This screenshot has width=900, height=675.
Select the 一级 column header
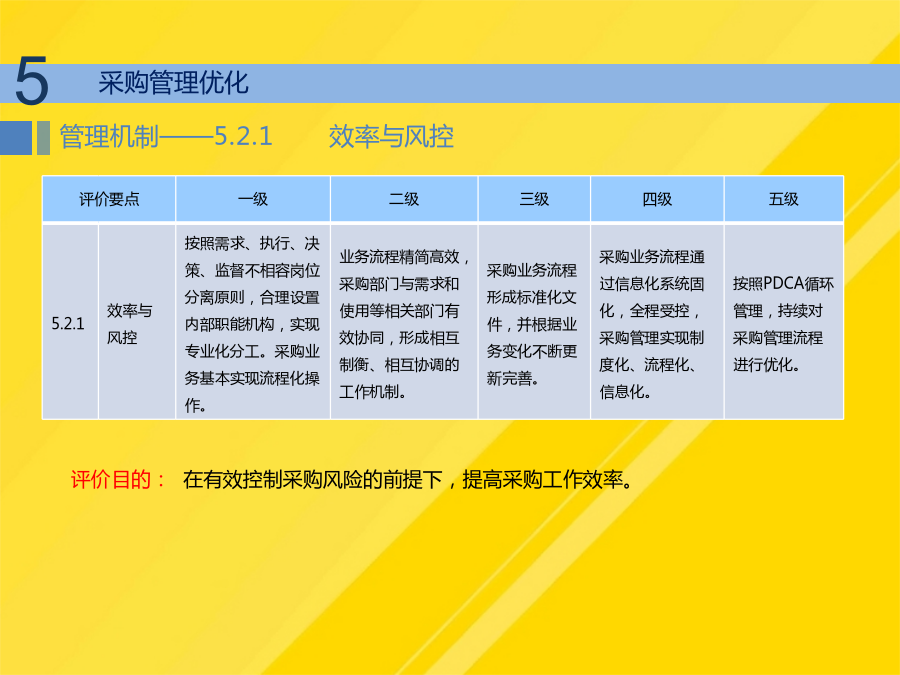(x=253, y=199)
